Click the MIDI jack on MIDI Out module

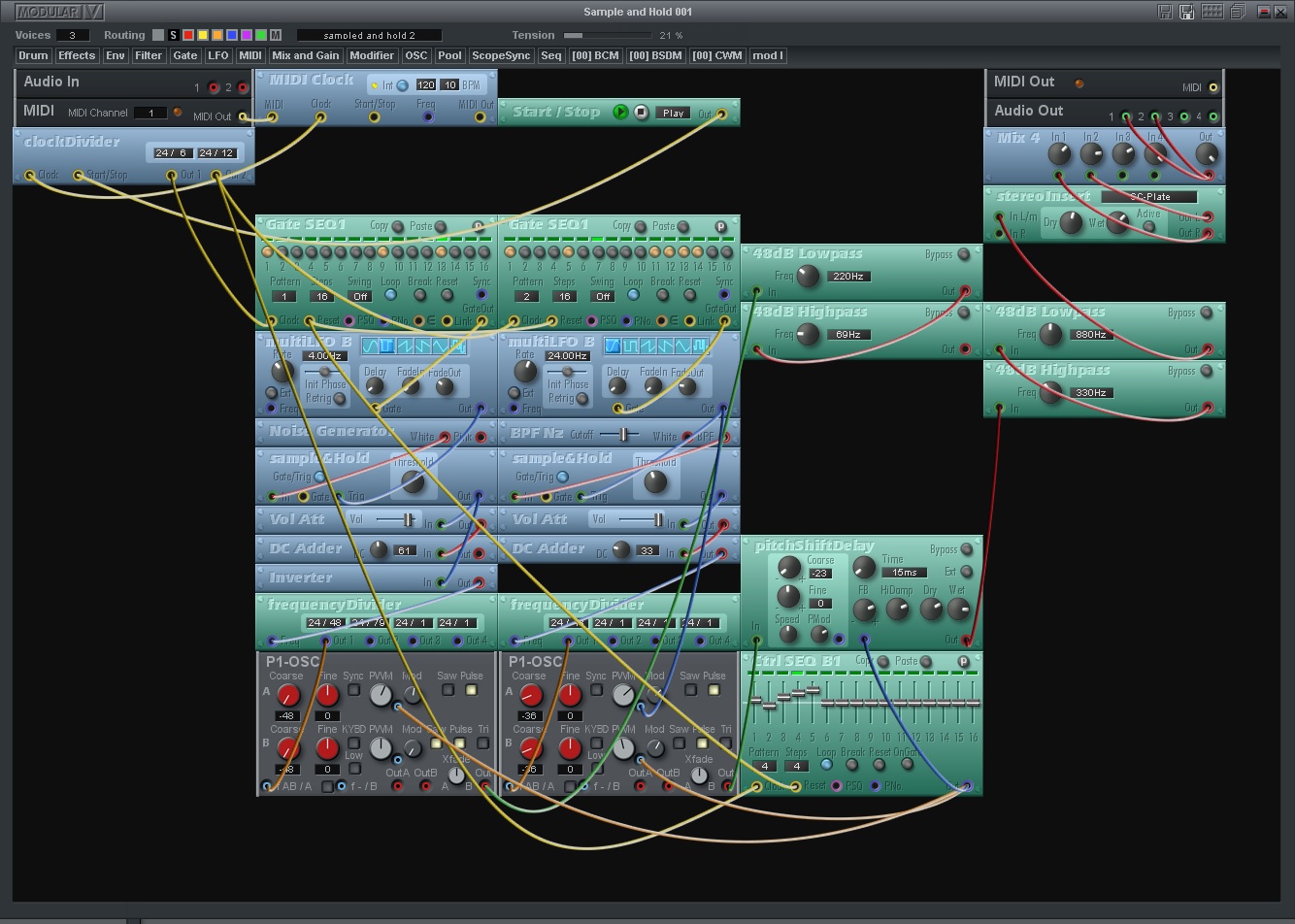click(x=1212, y=87)
